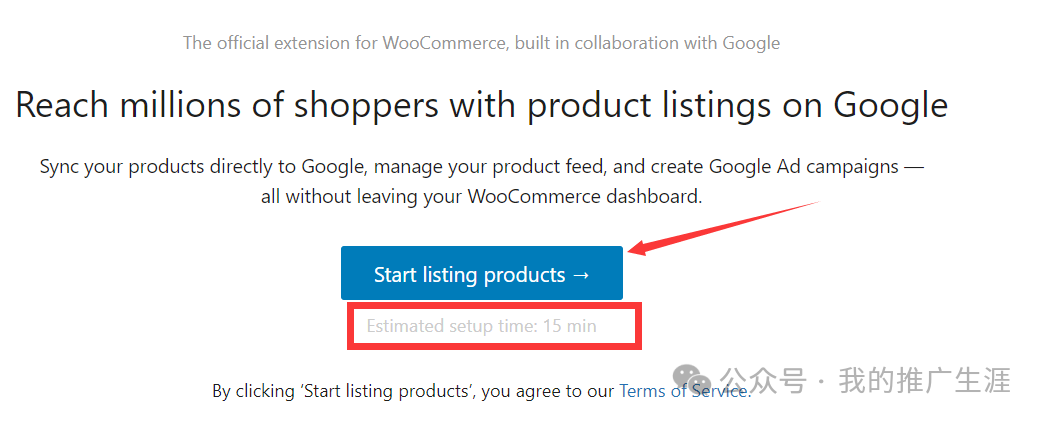Select the Estimated setup time text
The height and width of the screenshot is (423, 1044).
pyautogui.click(x=481, y=326)
